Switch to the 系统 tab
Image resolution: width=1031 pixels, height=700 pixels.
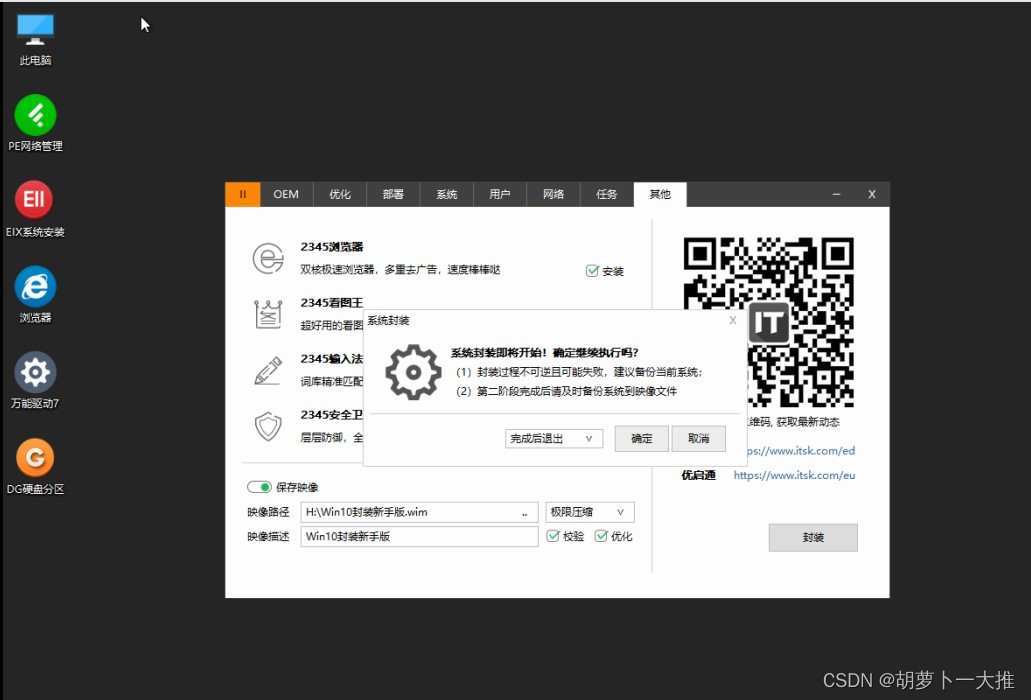coord(446,194)
